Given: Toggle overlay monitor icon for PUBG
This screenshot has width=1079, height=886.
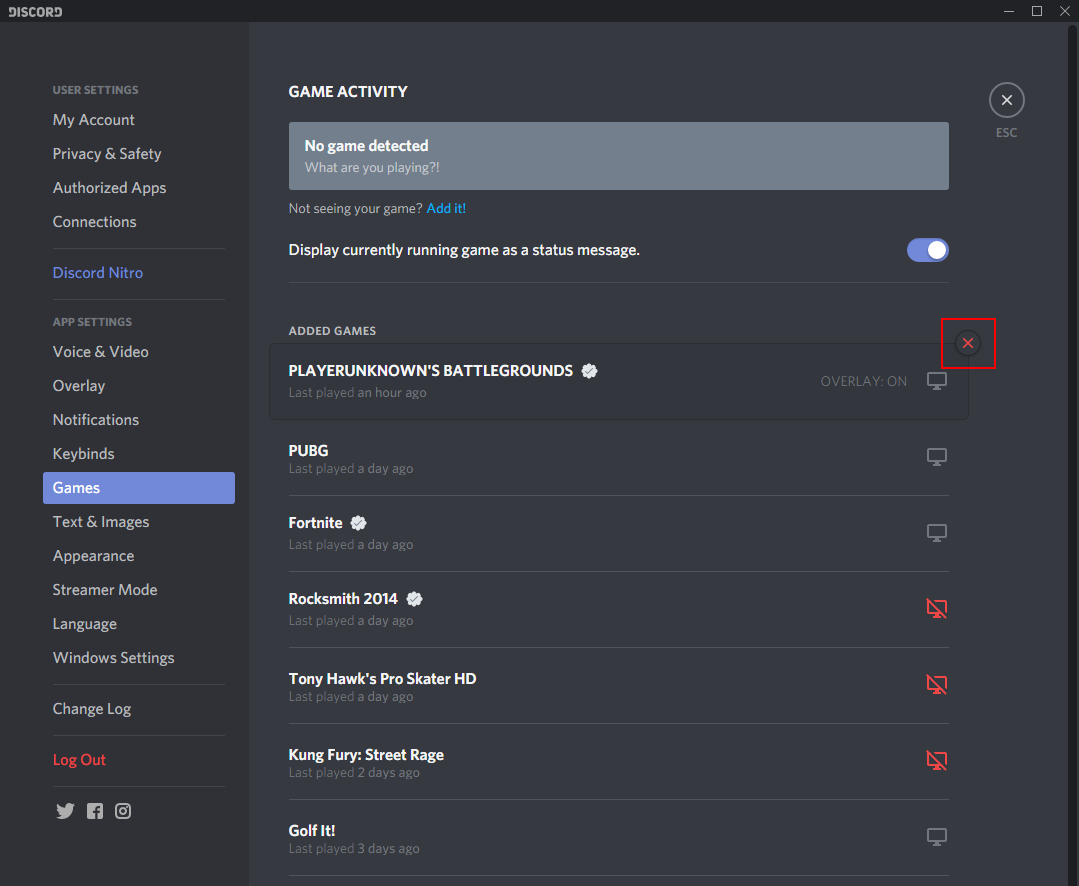Looking at the screenshot, I should (x=936, y=457).
